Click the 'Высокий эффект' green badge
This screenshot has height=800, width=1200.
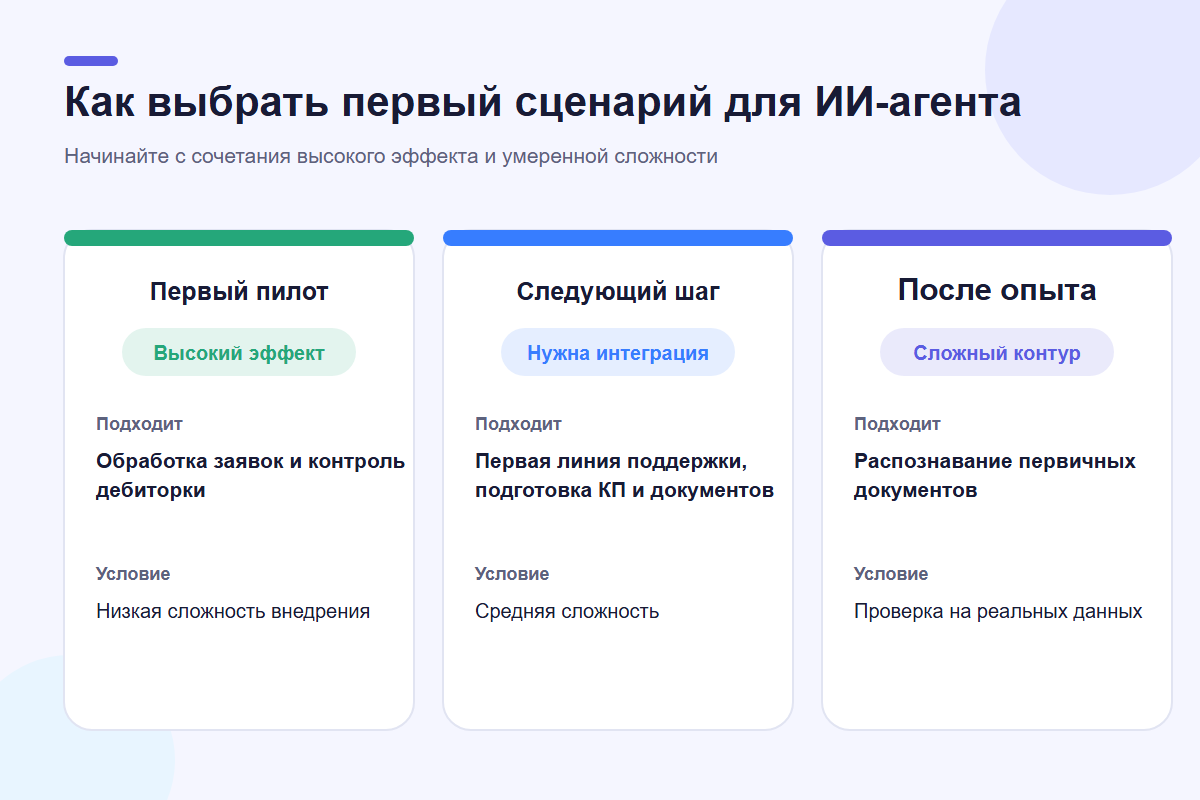coord(239,352)
